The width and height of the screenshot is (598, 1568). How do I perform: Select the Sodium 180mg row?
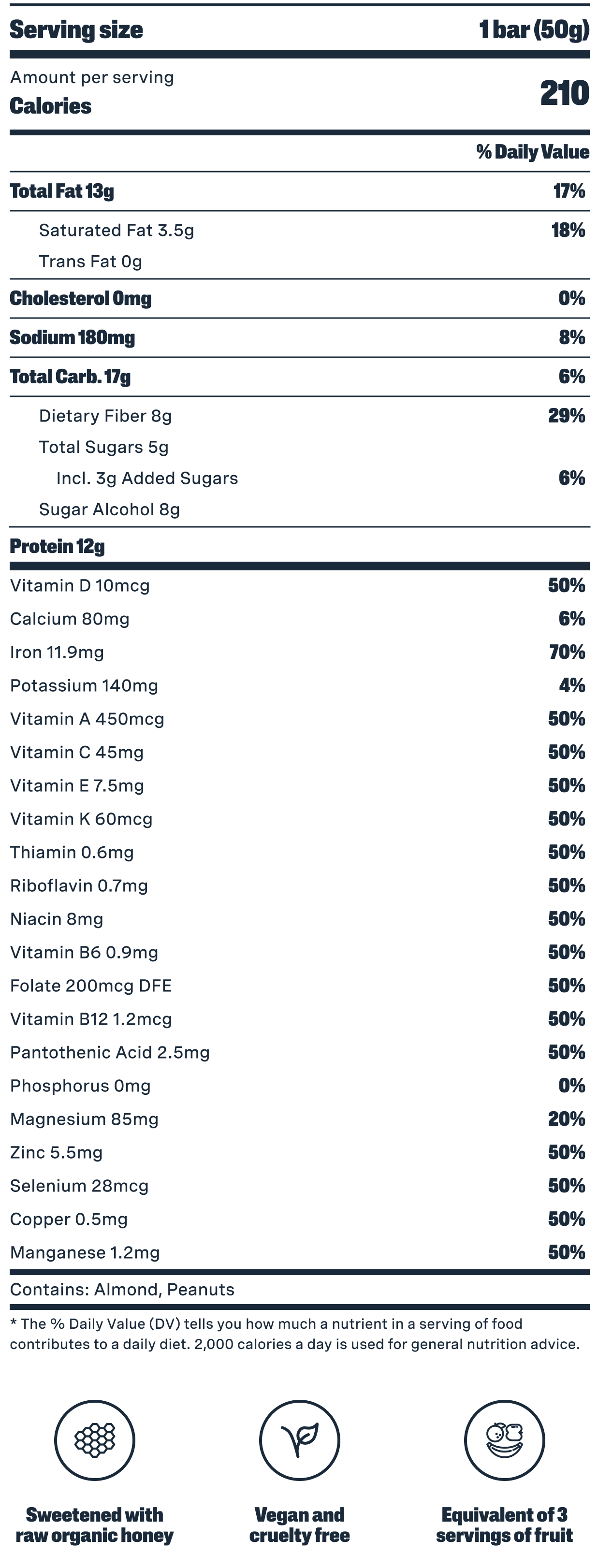73,337
